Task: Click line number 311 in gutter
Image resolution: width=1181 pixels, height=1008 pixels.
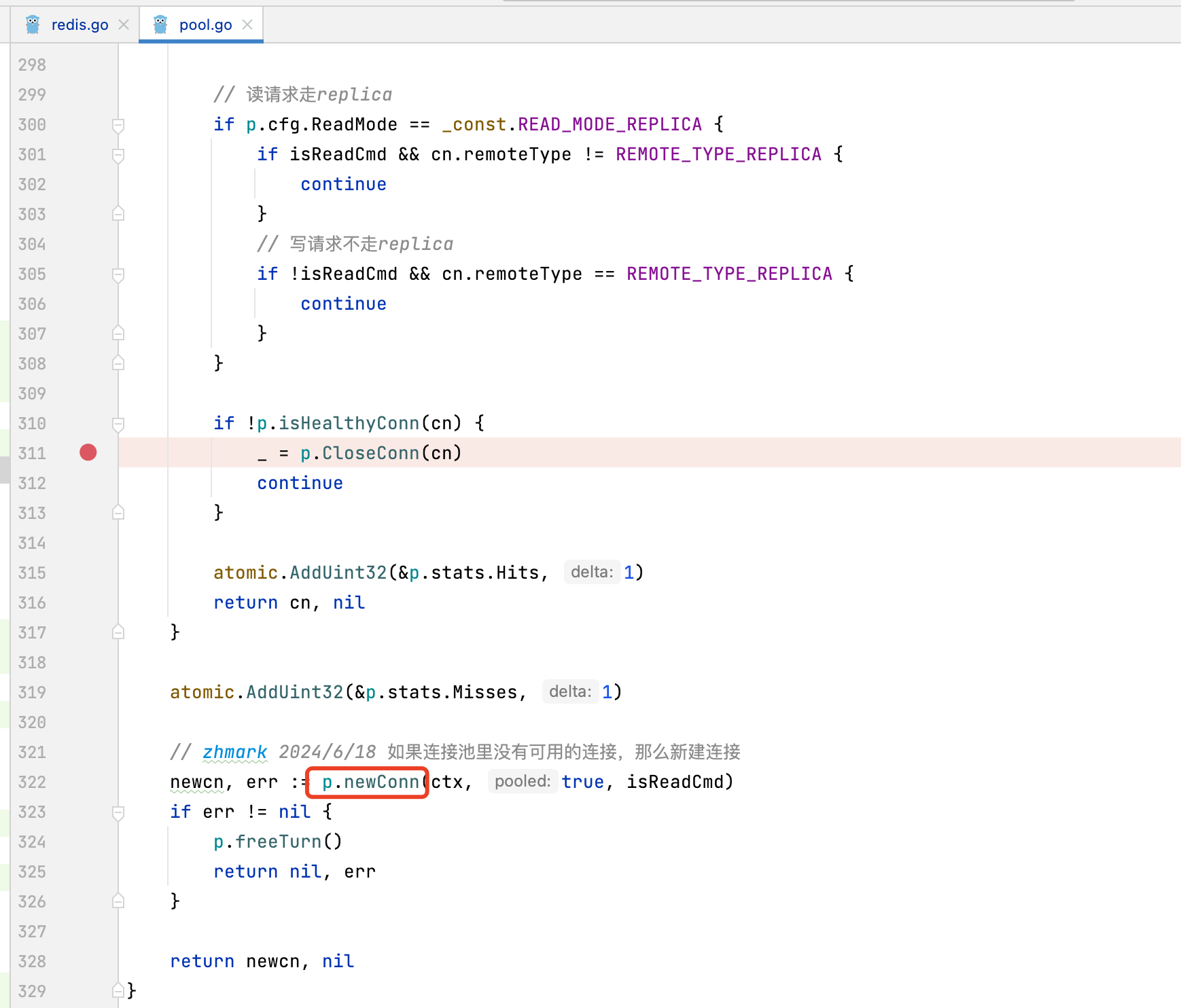Action: pyautogui.click(x=32, y=453)
